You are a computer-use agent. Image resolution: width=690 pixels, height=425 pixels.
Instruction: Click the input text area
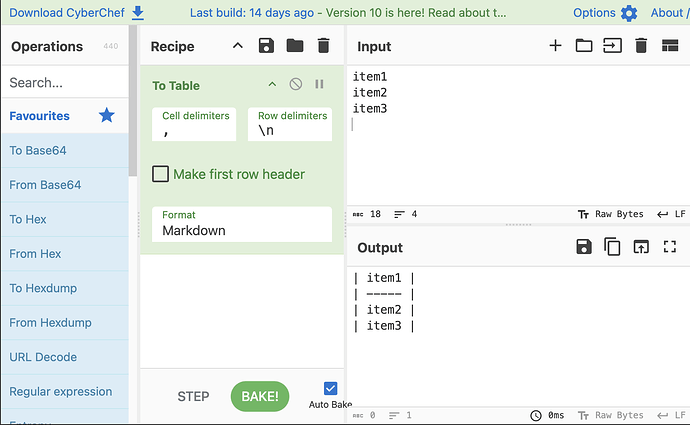point(518,136)
